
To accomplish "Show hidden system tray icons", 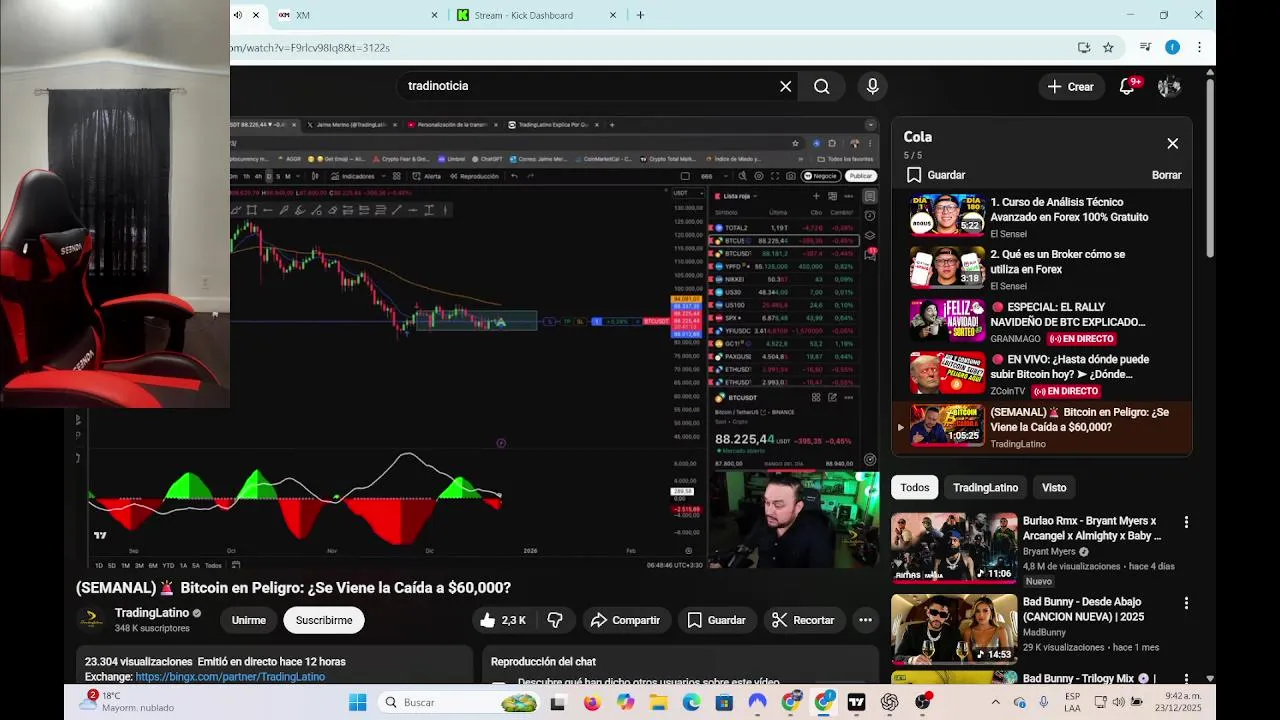I will point(995,702).
